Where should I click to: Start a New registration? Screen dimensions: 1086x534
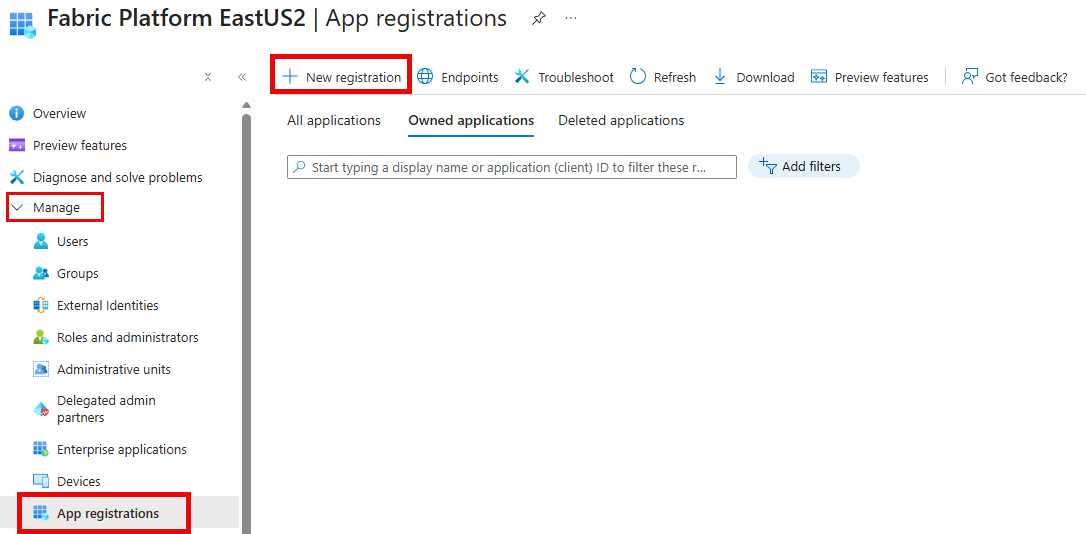click(341, 77)
